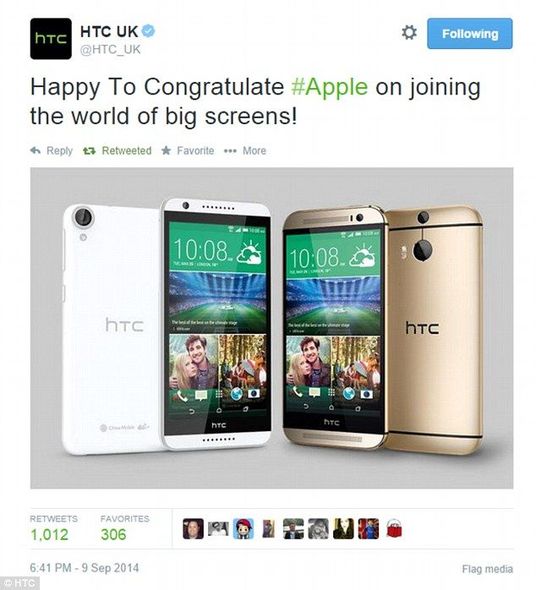Open the 6:41 PM - 9 Sep 2014 timestamp
This screenshot has width=536, height=590.
click(x=84, y=568)
